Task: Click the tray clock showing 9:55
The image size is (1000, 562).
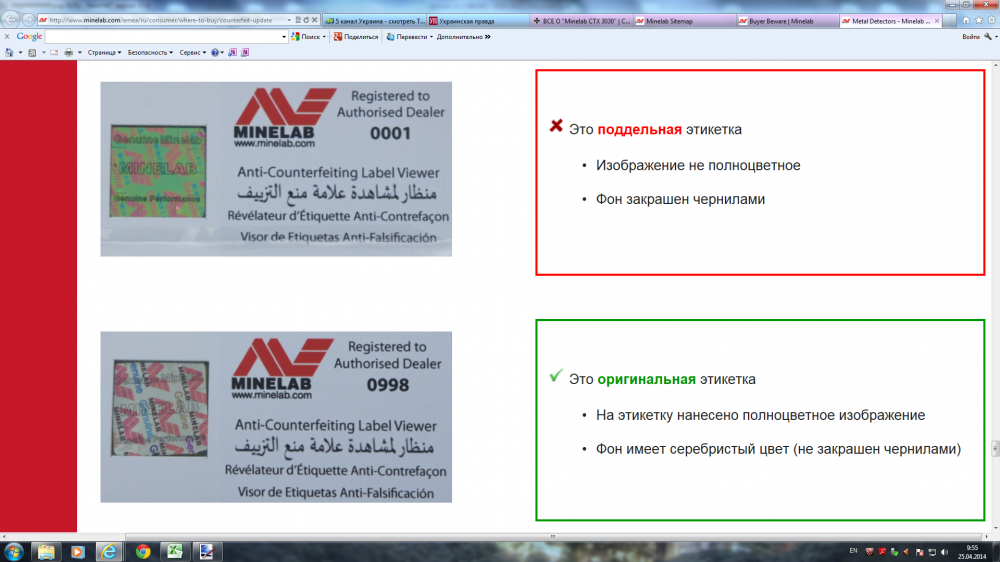Action: [x=972, y=552]
